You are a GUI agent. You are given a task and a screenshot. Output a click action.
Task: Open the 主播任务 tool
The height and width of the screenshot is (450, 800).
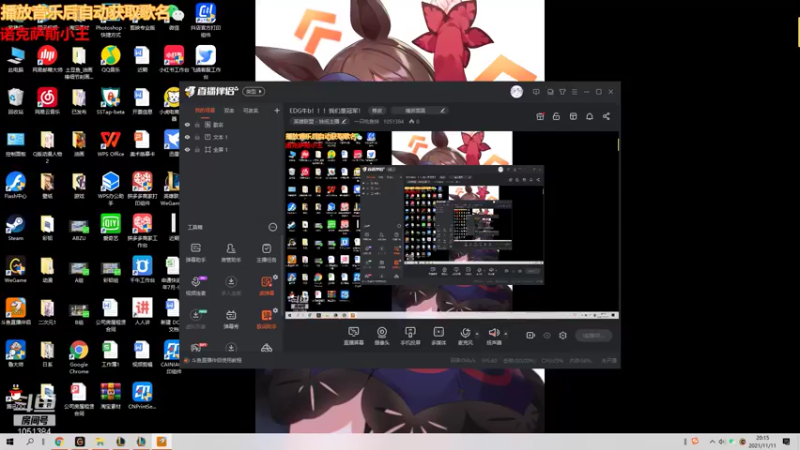[x=266, y=253]
